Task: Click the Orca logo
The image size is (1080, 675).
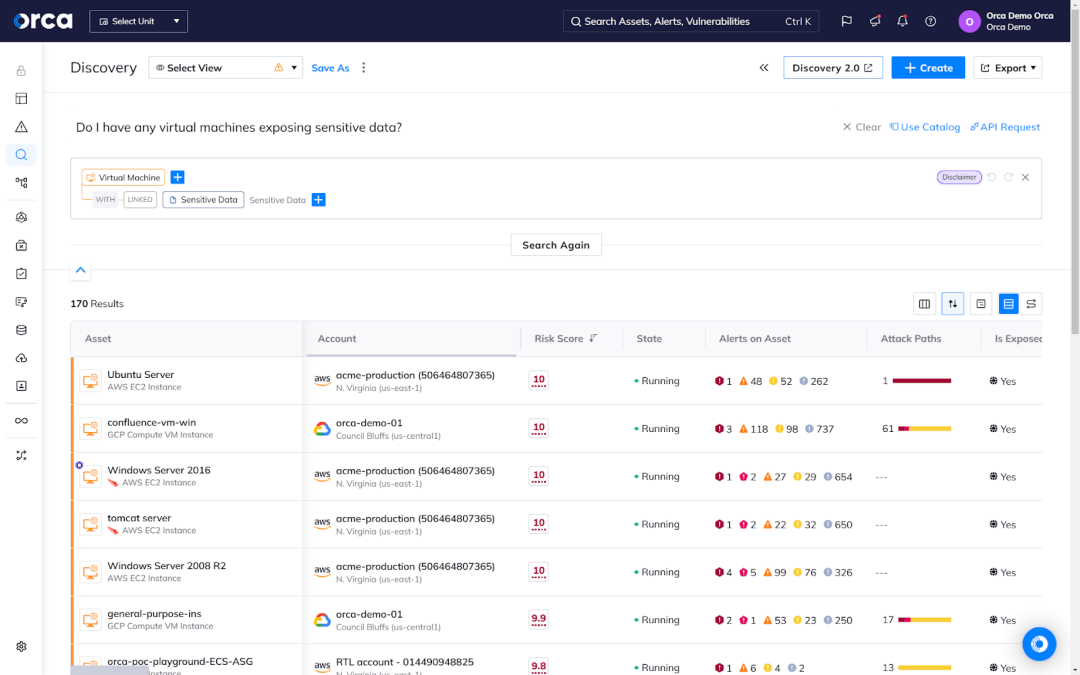Action: click(x=43, y=21)
